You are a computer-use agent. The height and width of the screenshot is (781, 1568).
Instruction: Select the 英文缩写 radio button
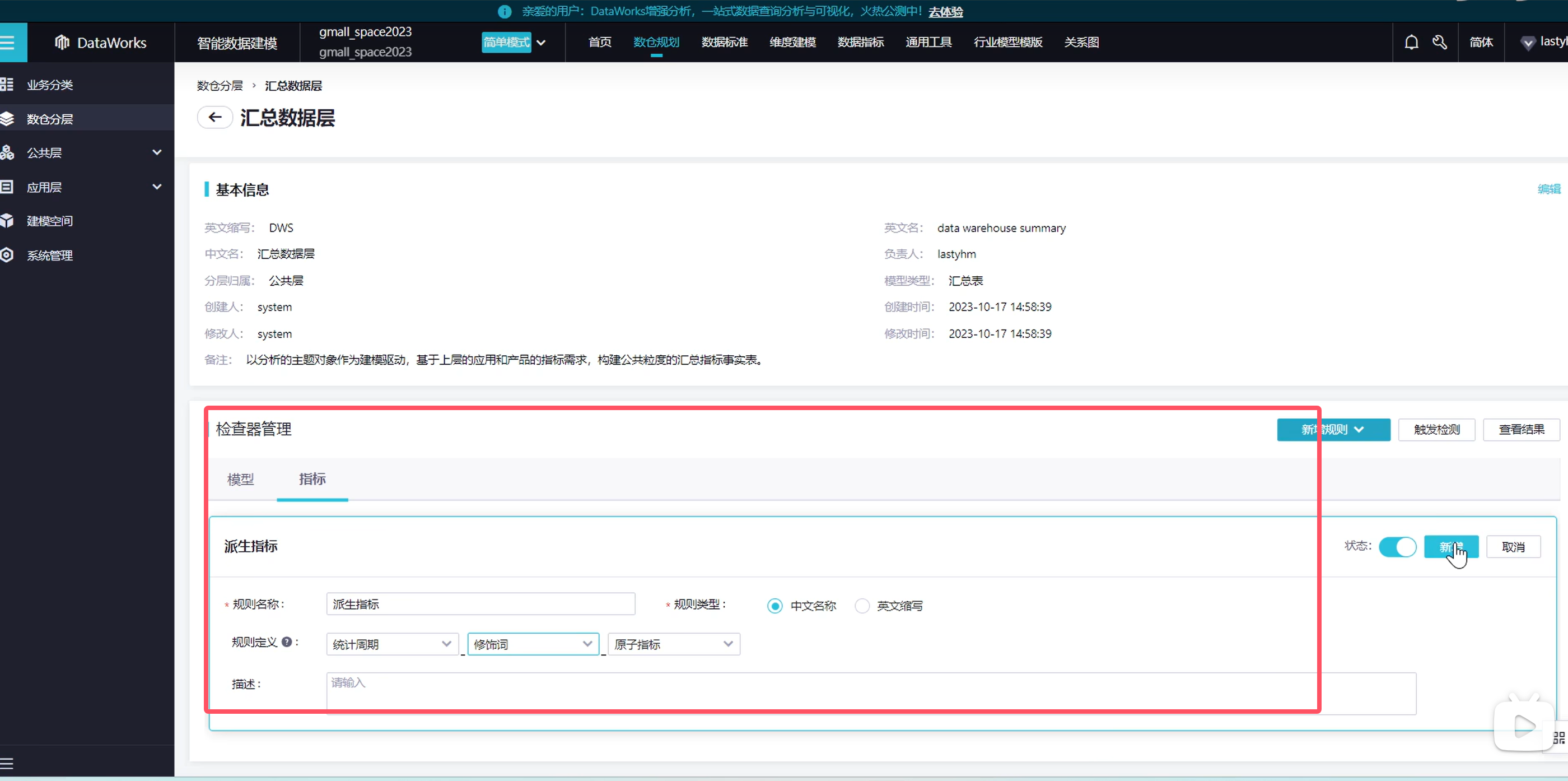coord(862,606)
